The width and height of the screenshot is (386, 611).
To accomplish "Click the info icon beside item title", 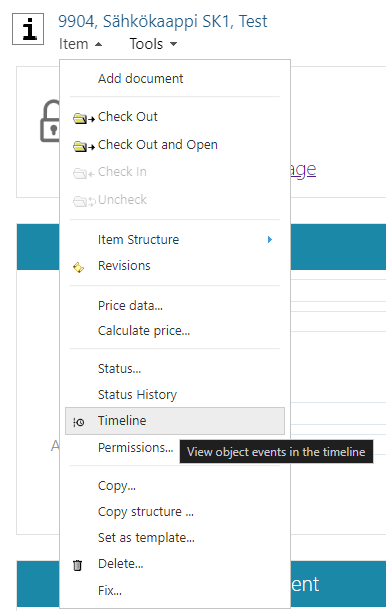I will 28,29.
